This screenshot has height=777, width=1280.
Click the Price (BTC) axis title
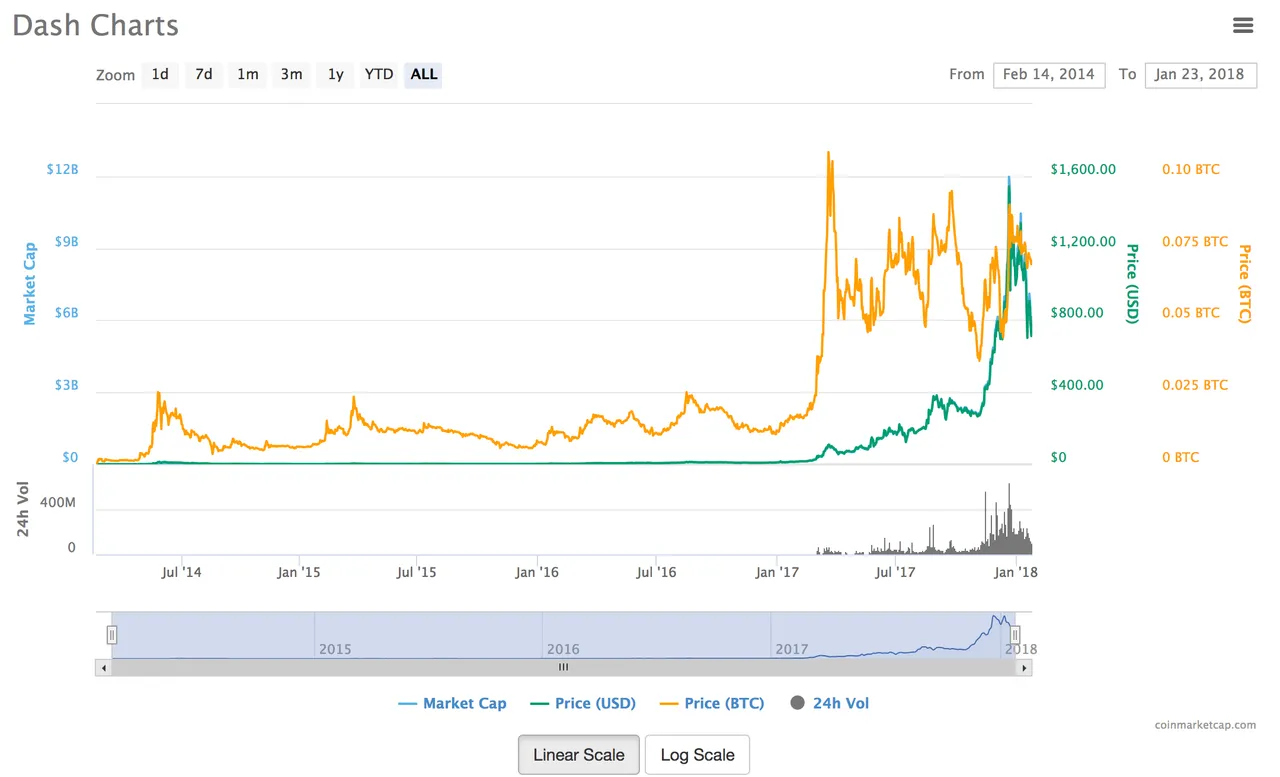(1245, 283)
